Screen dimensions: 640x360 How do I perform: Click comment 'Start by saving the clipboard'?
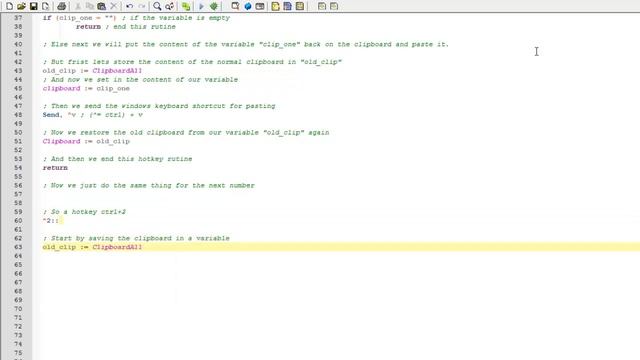[136, 238]
